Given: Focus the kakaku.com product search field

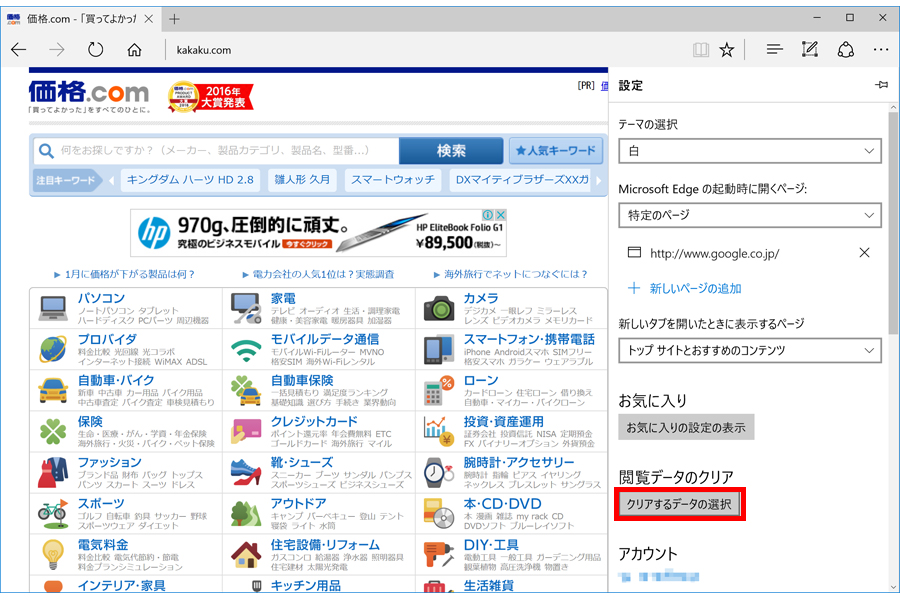Looking at the screenshot, I should [x=216, y=150].
